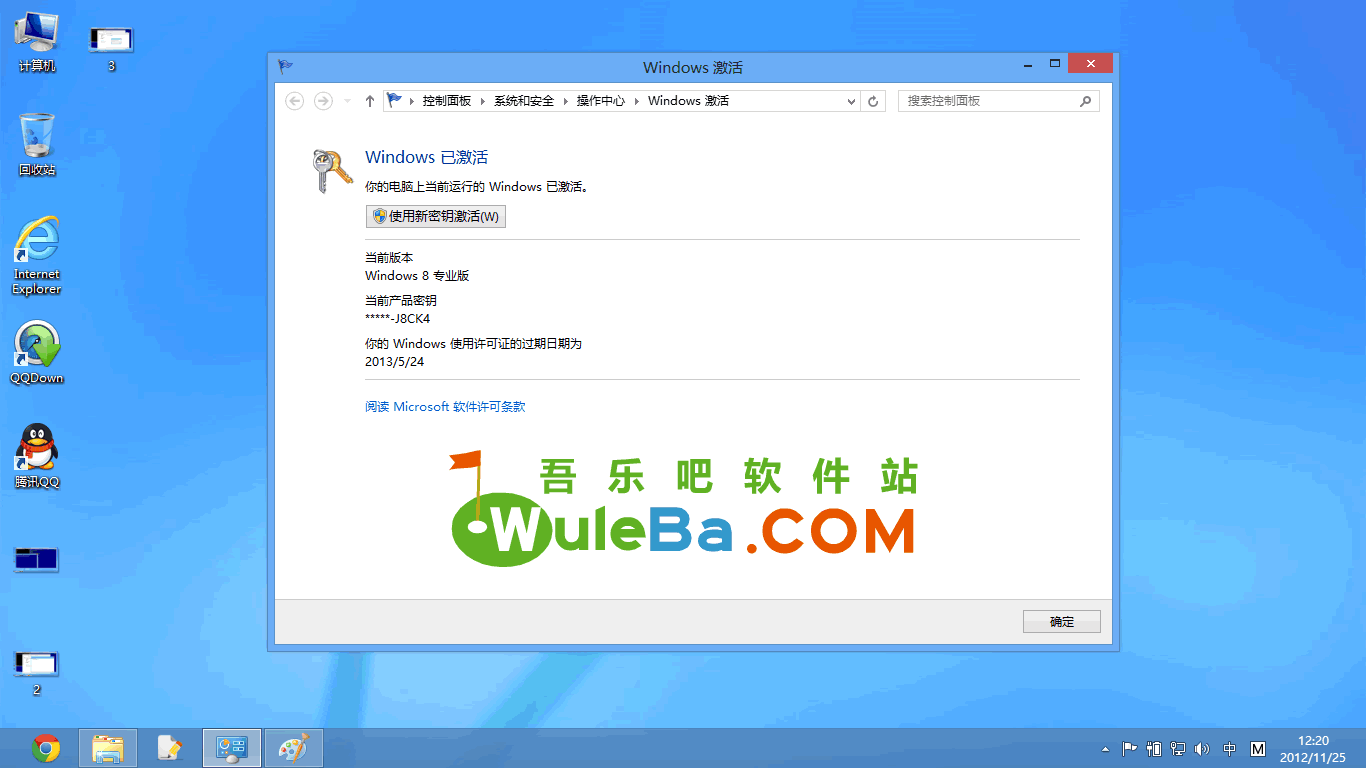Viewport: 1366px width, 768px height.
Task: Open the recent locations dropdown arrow
Action: 347,101
